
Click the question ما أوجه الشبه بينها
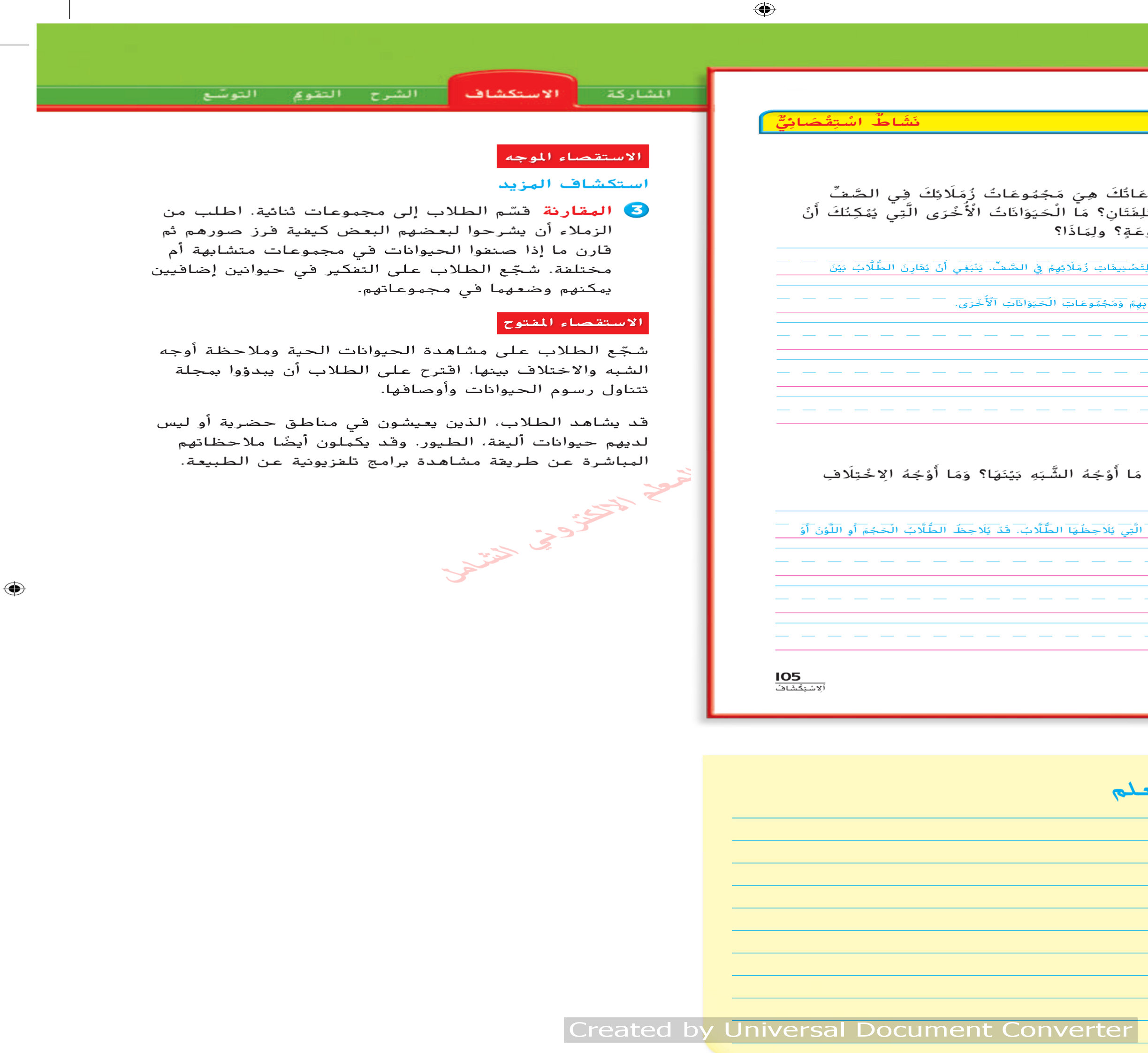[985, 474]
